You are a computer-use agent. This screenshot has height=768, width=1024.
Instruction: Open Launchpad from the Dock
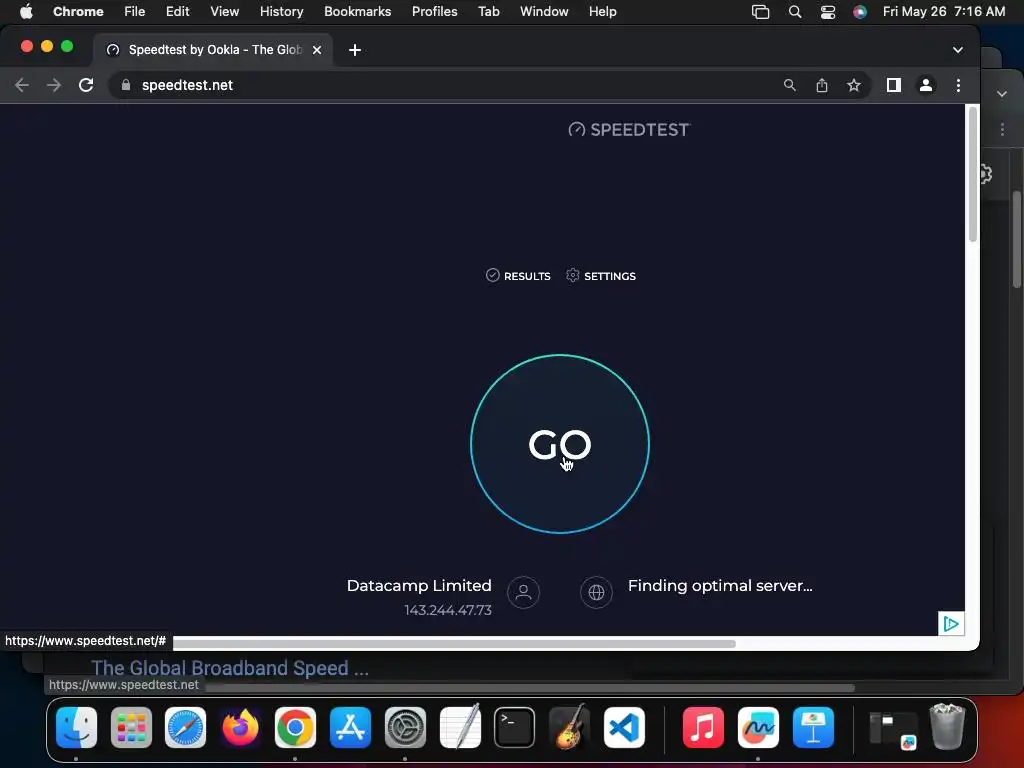click(131, 728)
